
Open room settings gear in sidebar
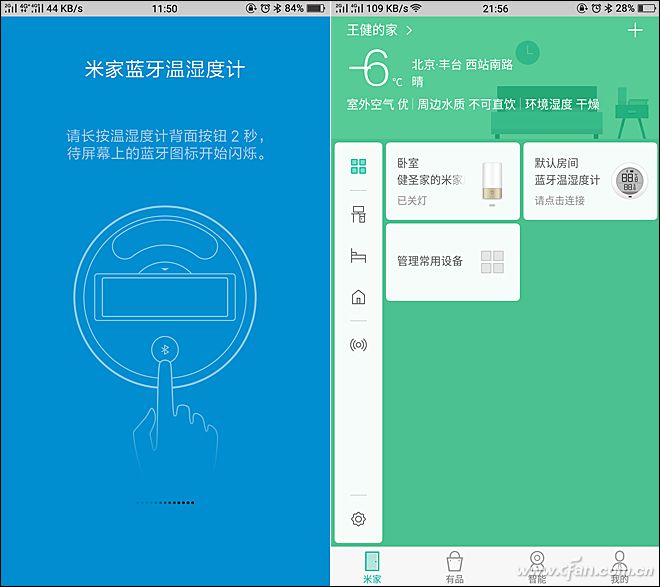358,519
